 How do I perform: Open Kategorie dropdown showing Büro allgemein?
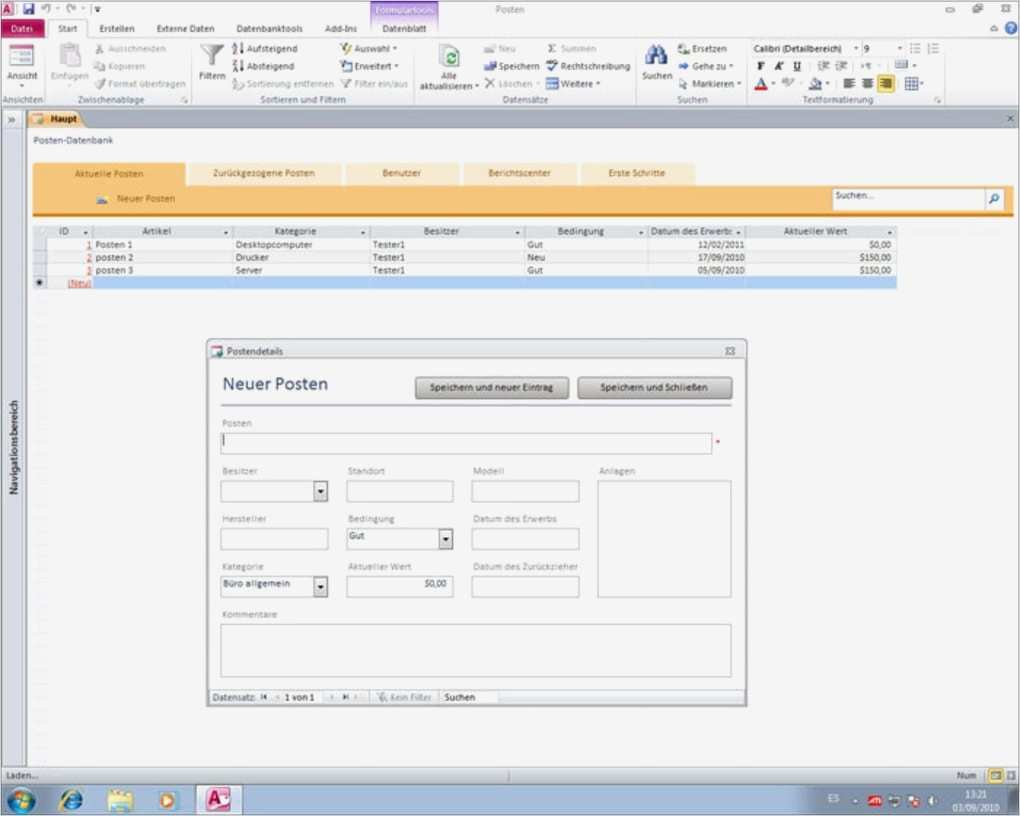tap(320, 587)
